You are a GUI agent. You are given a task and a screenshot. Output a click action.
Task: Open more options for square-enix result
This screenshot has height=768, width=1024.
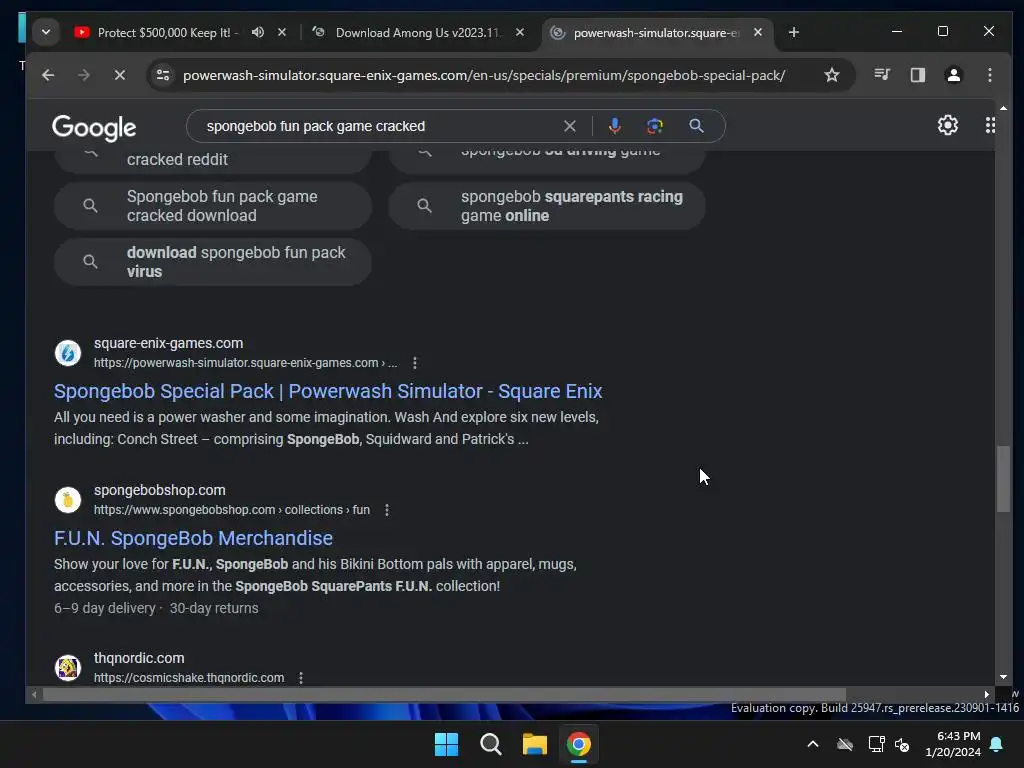coord(415,362)
